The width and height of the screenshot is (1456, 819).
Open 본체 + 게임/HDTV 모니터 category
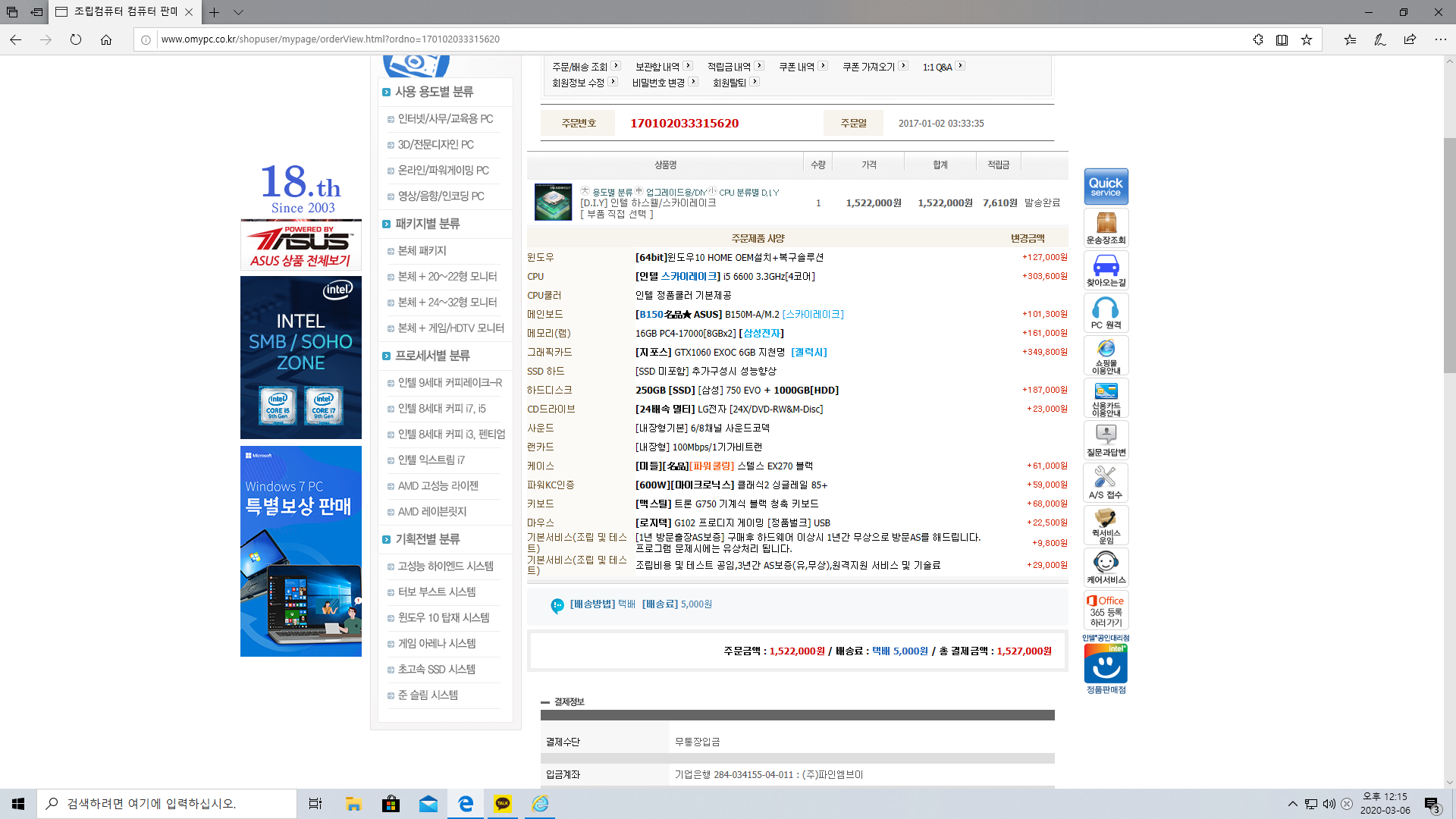[450, 328]
